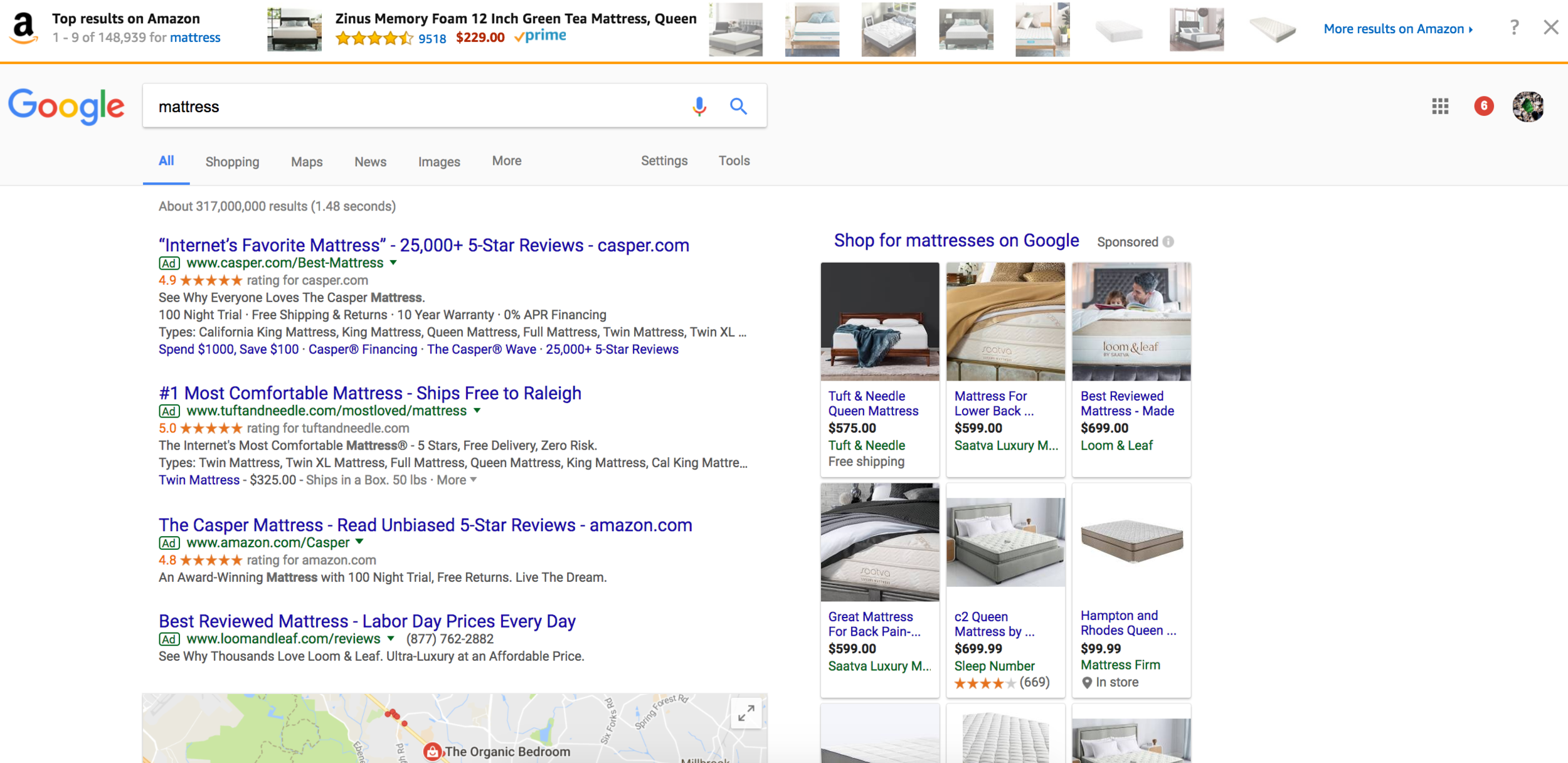Open the Amazon bar help question mark
The width and height of the screenshot is (1568, 763).
pyautogui.click(x=1514, y=28)
